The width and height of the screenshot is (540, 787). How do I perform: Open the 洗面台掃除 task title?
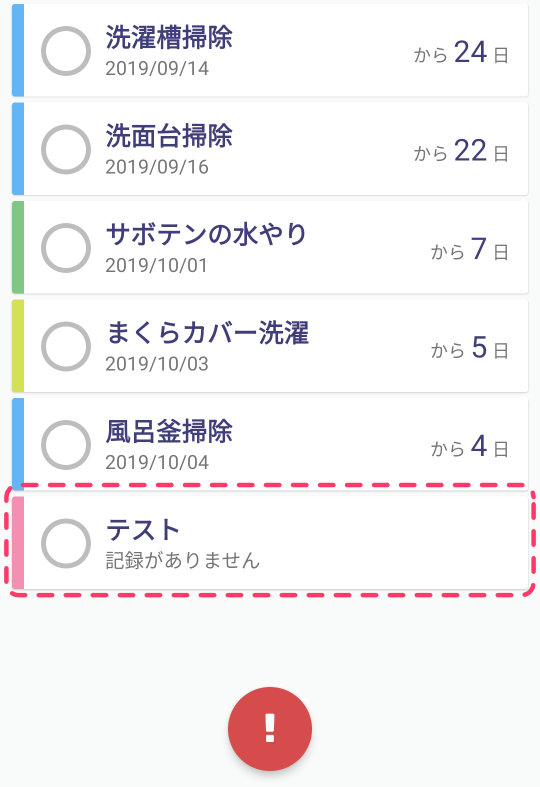pos(169,136)
